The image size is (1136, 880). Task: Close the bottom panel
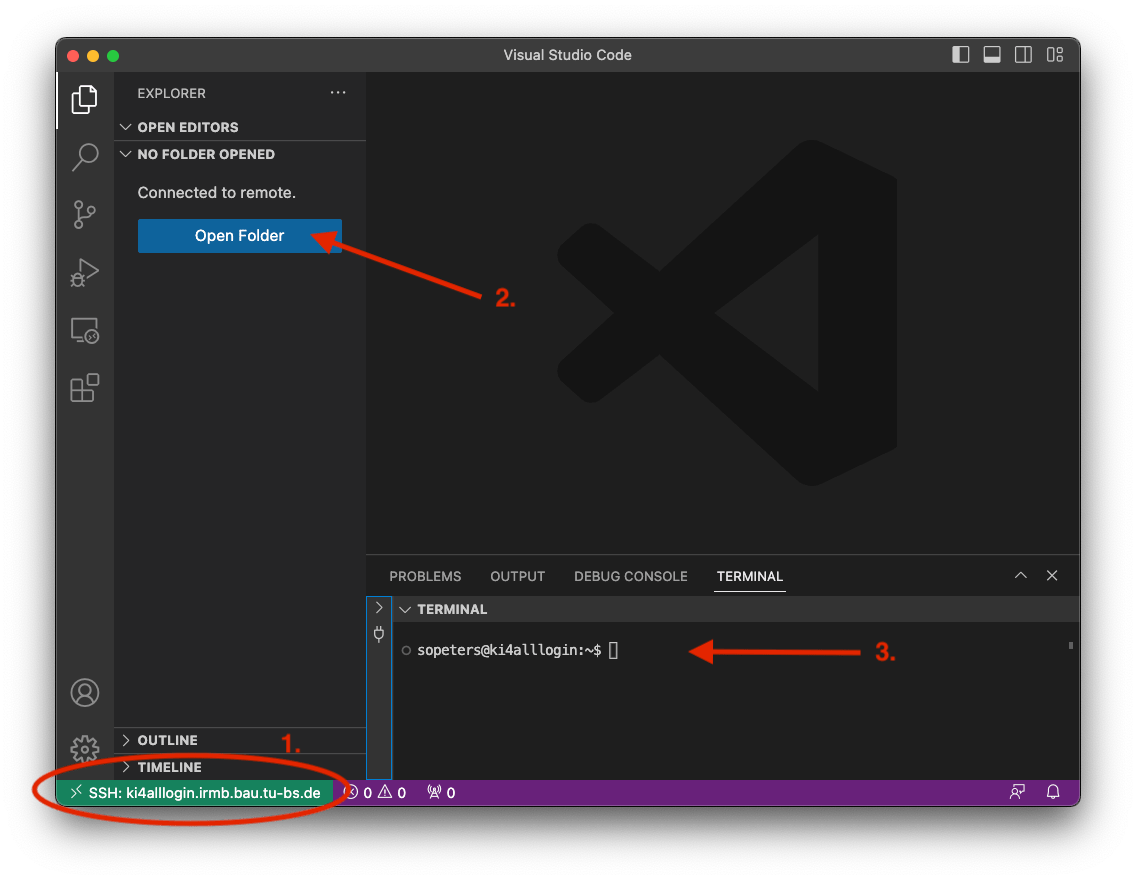pyautogui.click(x=1052, y=576)
